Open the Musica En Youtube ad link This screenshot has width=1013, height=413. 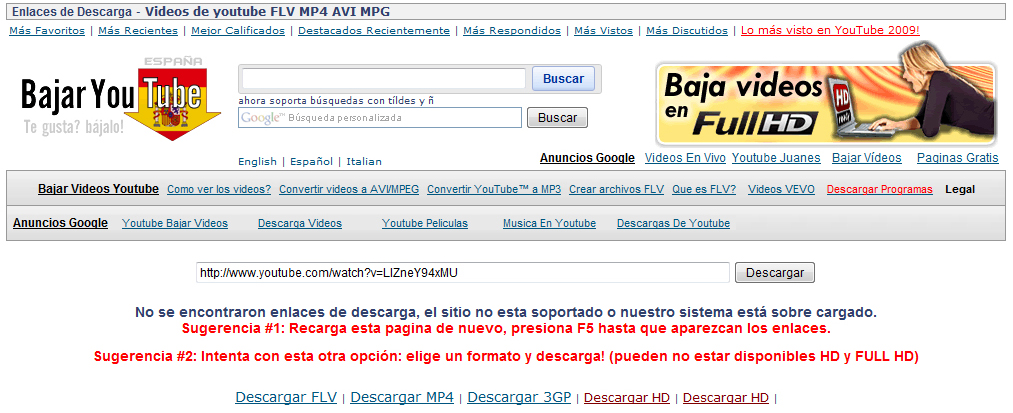point(549,224)
